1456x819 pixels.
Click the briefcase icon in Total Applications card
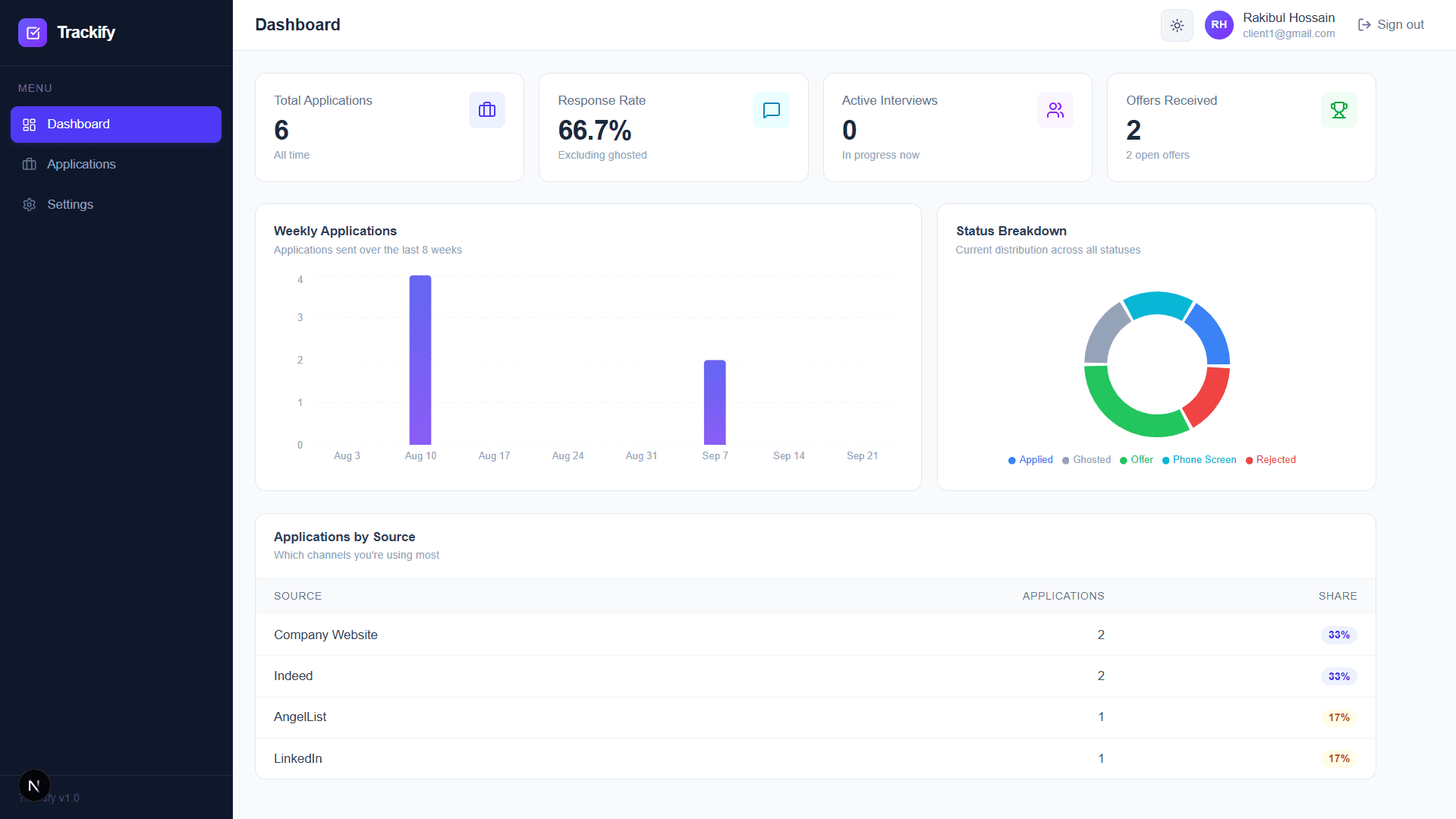(487, 110)
